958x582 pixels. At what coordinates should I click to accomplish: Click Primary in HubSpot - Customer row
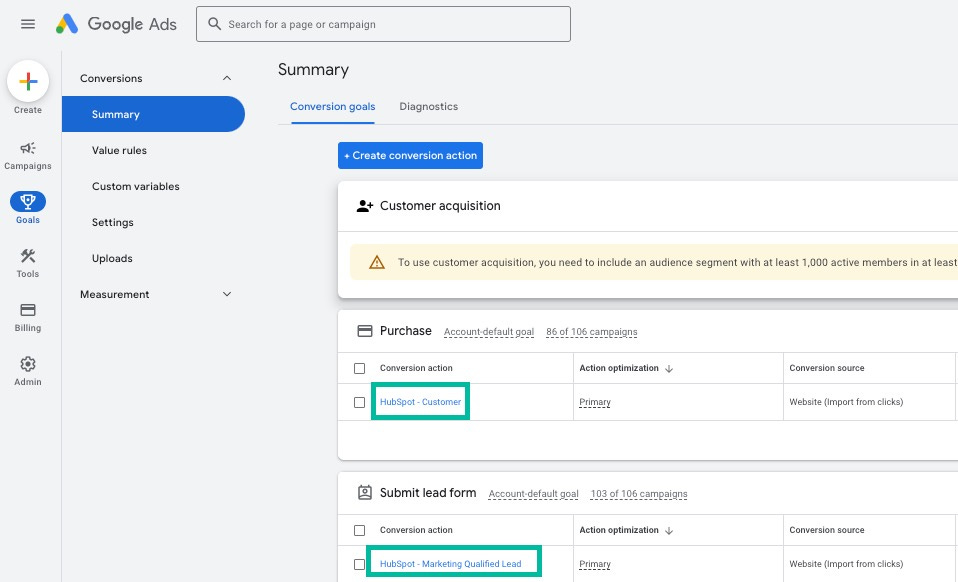(594, 402)
